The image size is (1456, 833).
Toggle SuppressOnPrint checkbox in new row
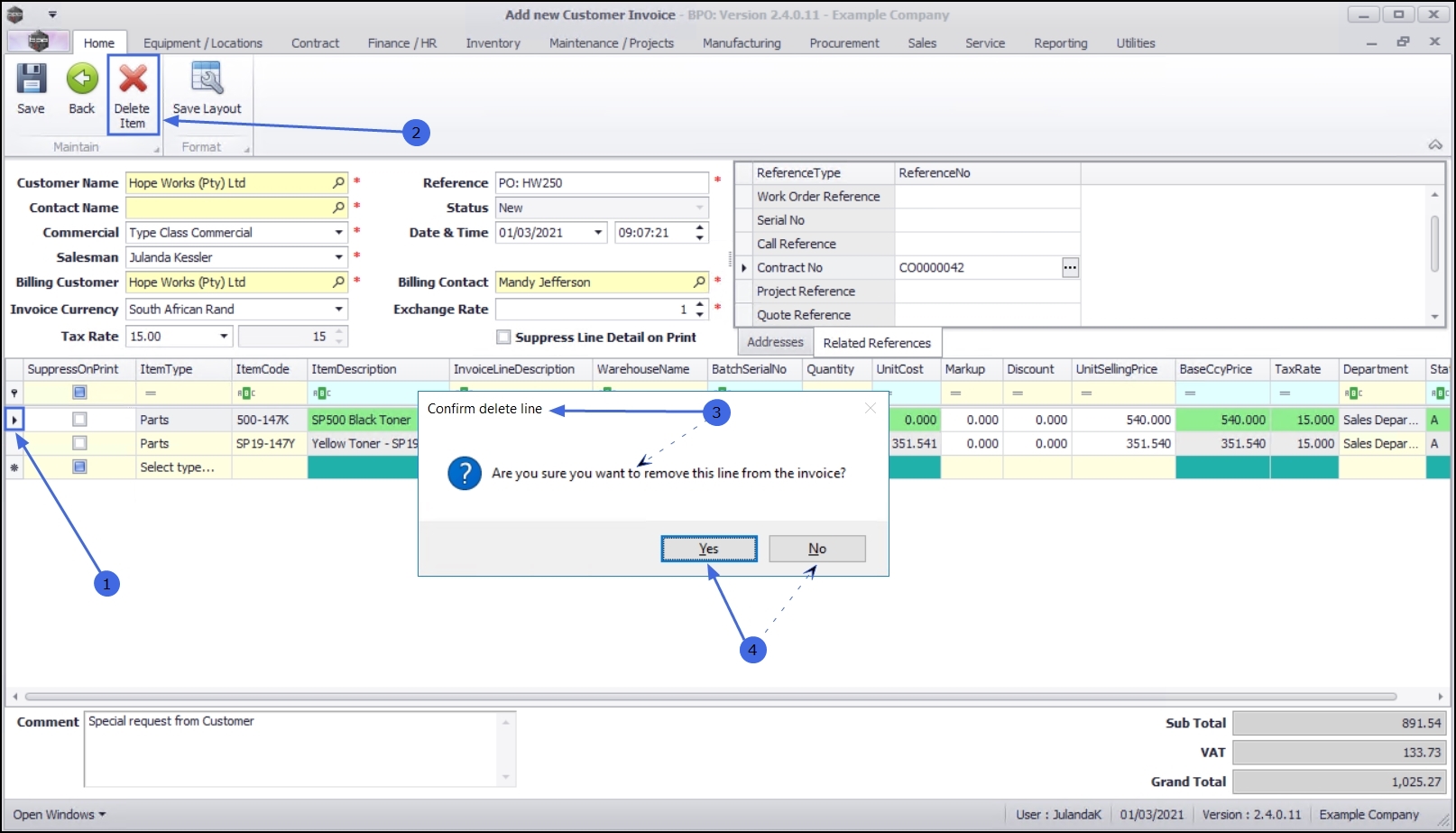point(79,467)
